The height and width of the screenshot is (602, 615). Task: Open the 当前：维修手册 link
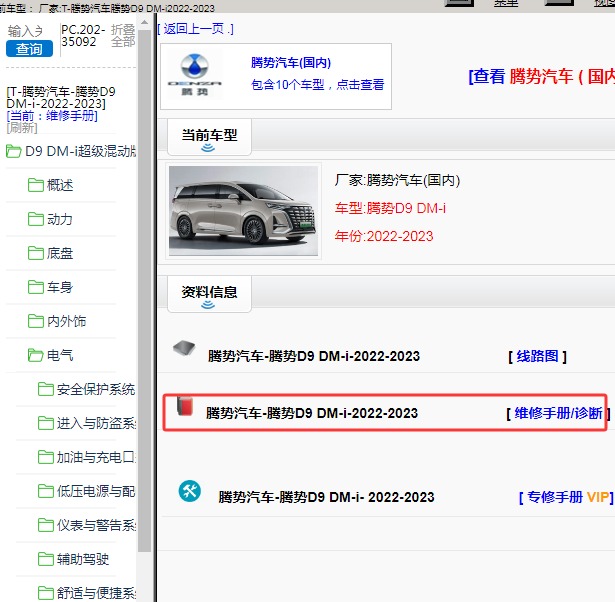52,116
